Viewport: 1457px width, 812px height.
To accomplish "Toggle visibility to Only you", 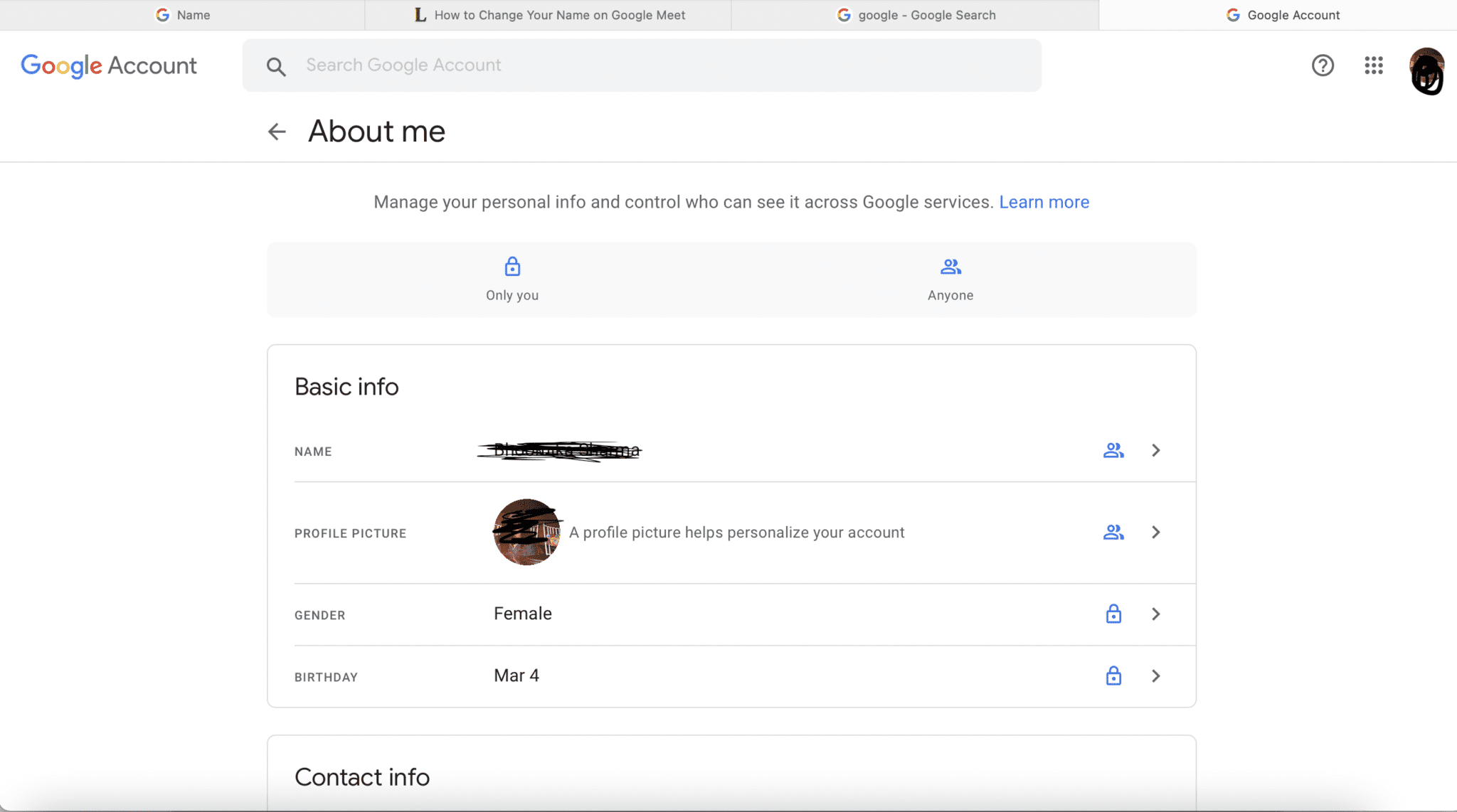I will 512,278.
